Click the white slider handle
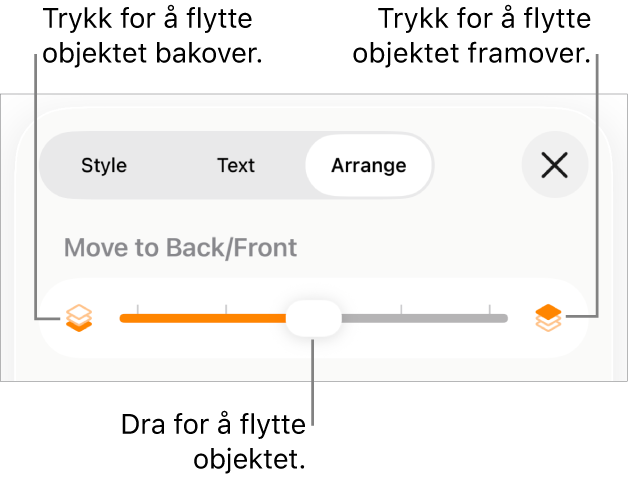 tap(314, 319)
